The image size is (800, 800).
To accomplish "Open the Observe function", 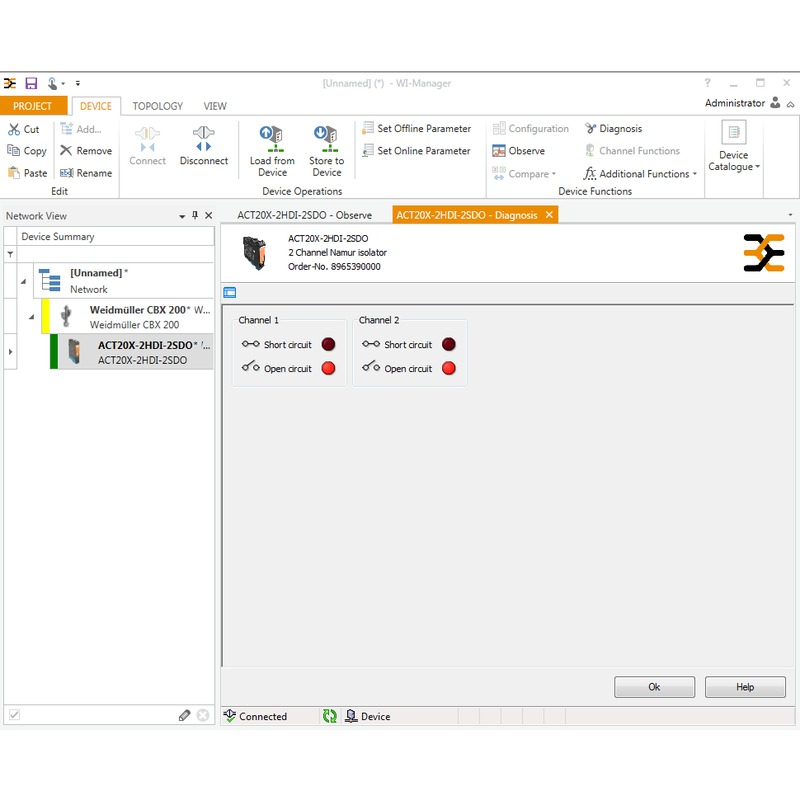I will pos(519,151).
